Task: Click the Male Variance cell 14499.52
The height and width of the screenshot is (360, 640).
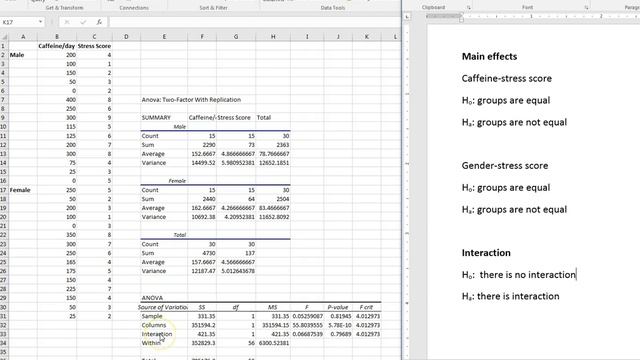Action: 202,163
